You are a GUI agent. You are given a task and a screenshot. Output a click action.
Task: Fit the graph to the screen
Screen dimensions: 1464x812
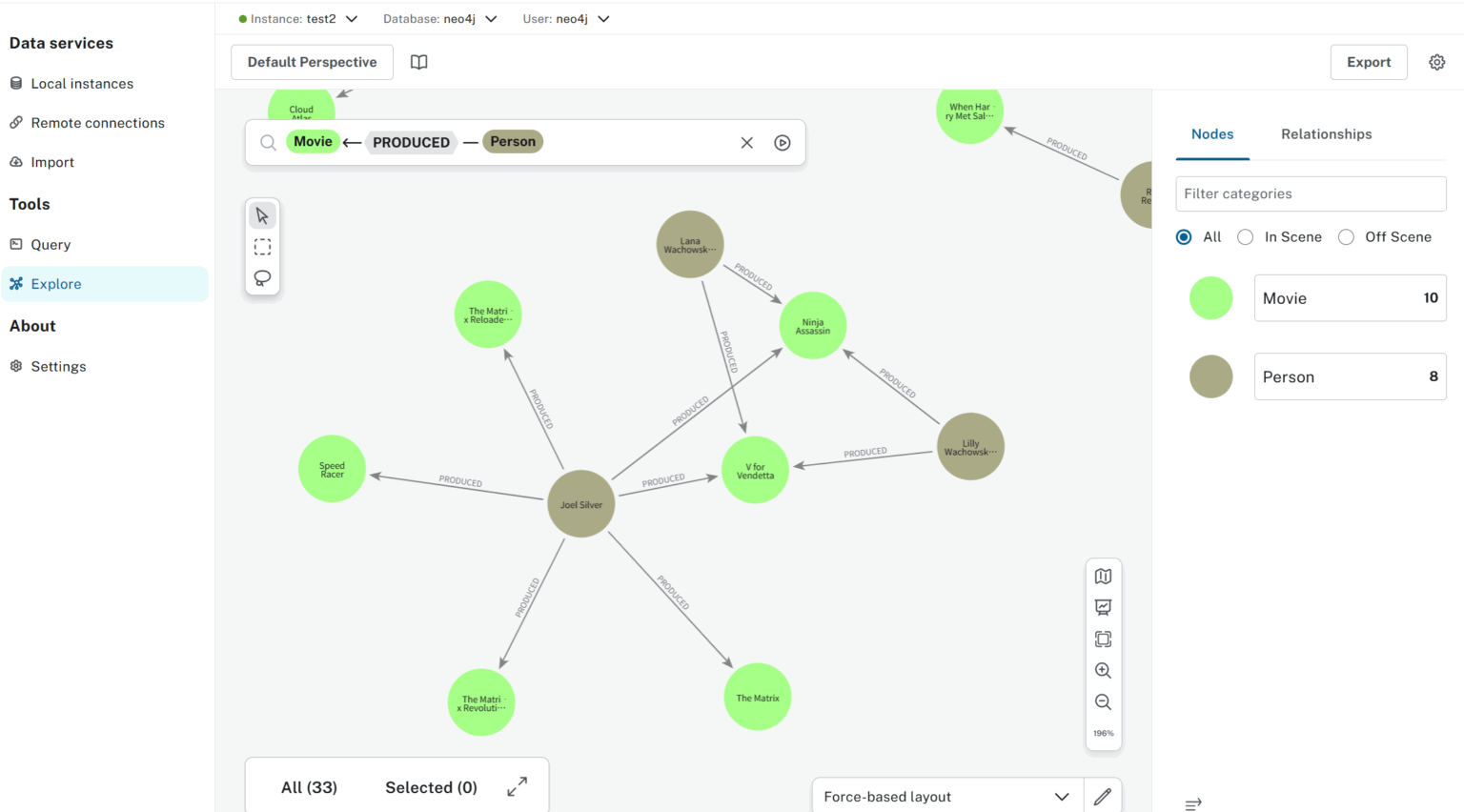point(1103,639)
